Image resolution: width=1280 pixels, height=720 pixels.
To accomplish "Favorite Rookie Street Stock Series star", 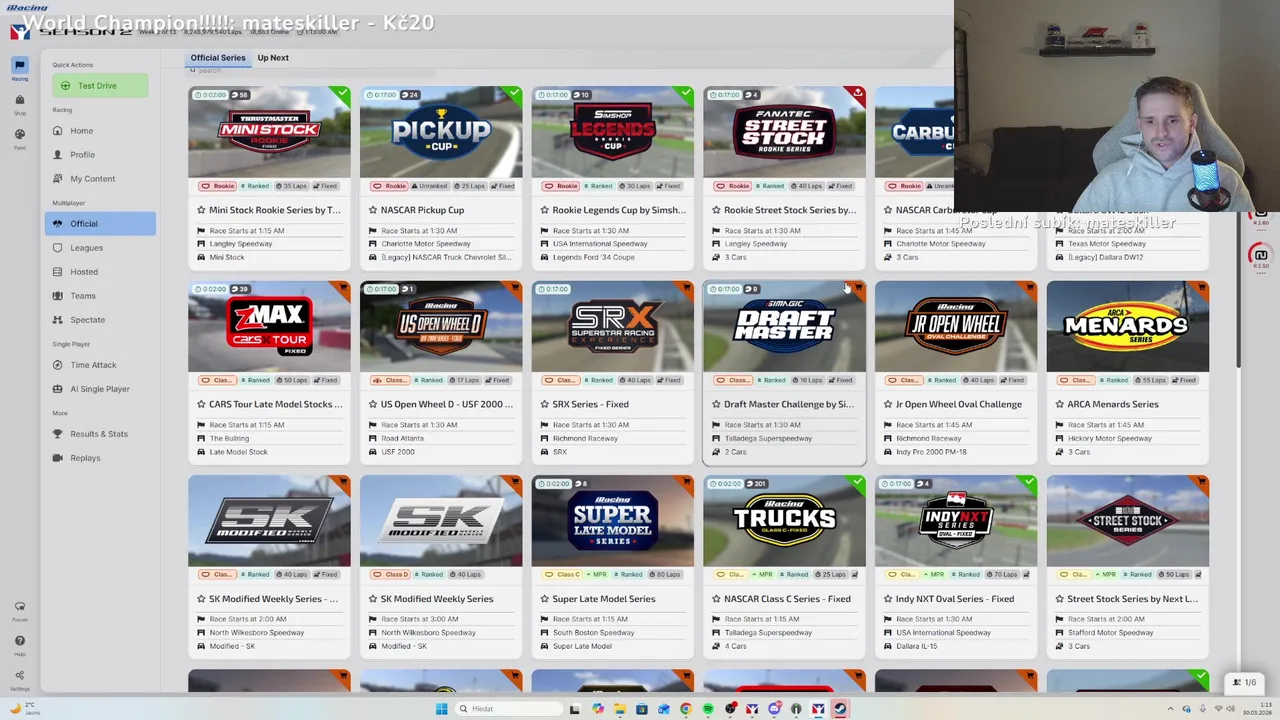I will 716,210.
